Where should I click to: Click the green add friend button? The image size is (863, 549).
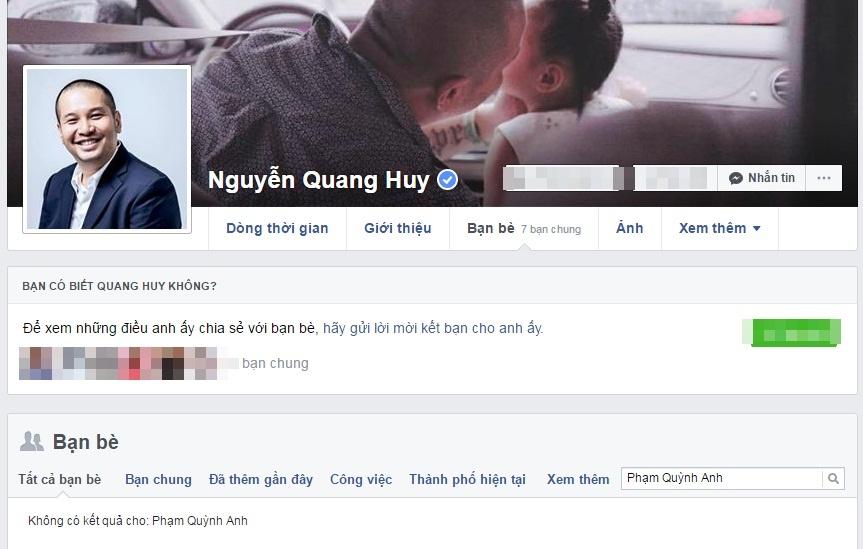click(791, 333)
